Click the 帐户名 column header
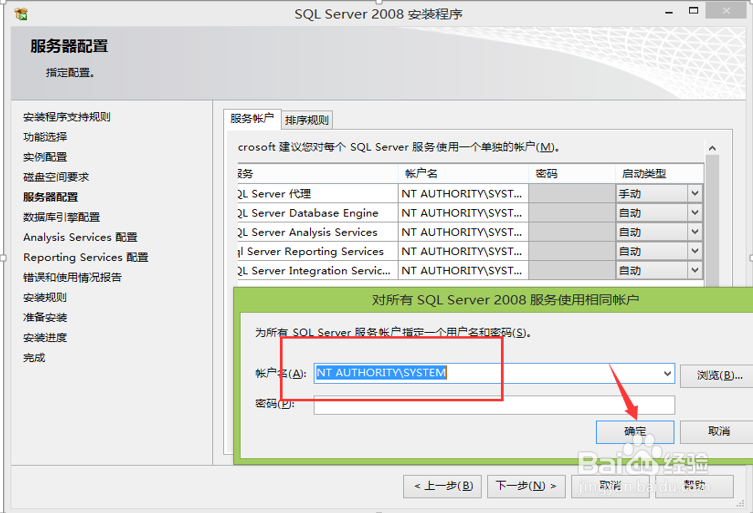Screen dimensions: 753x513 click(463, 174)
